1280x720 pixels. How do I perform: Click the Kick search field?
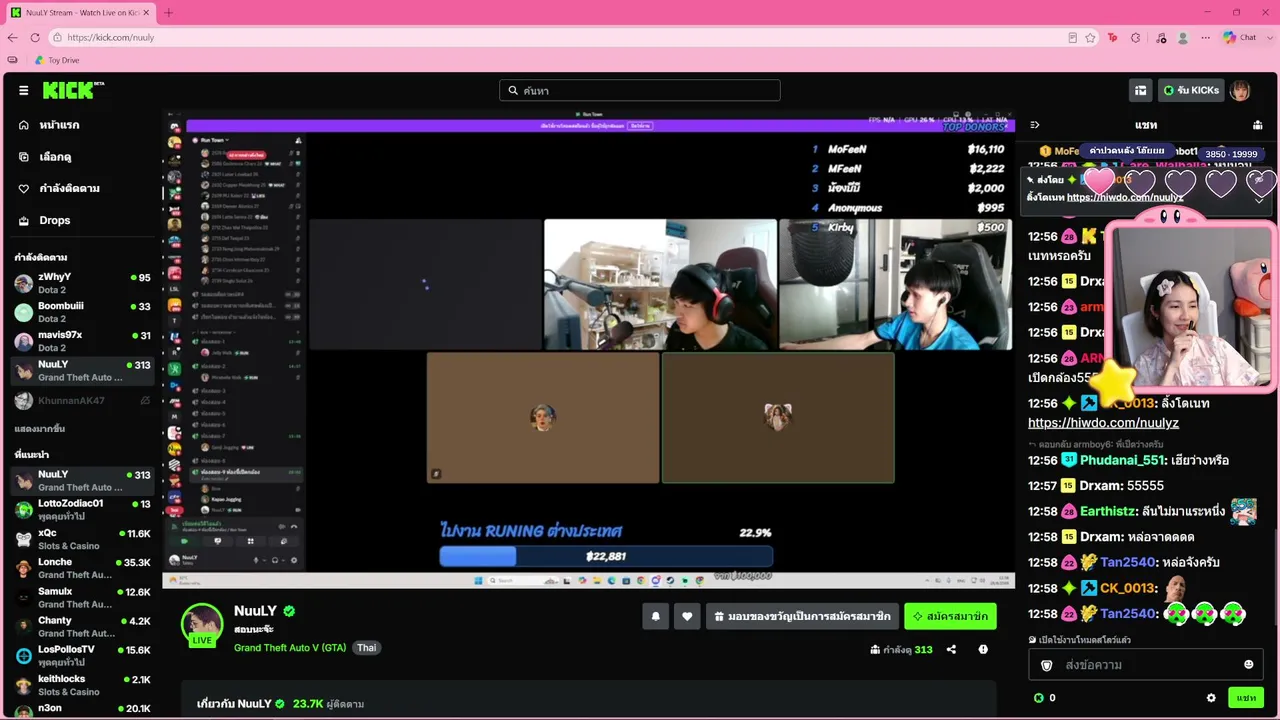point(640,90)
